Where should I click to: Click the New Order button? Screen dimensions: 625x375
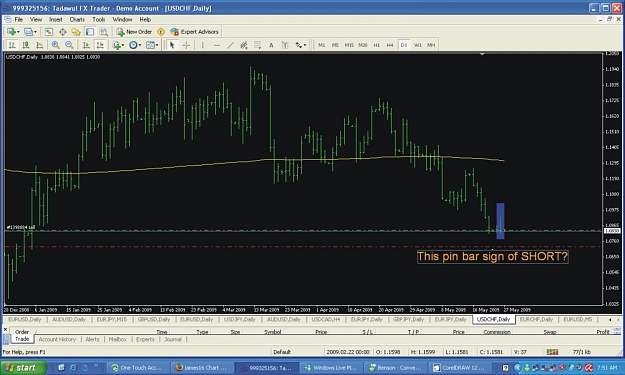coord(134,32)
